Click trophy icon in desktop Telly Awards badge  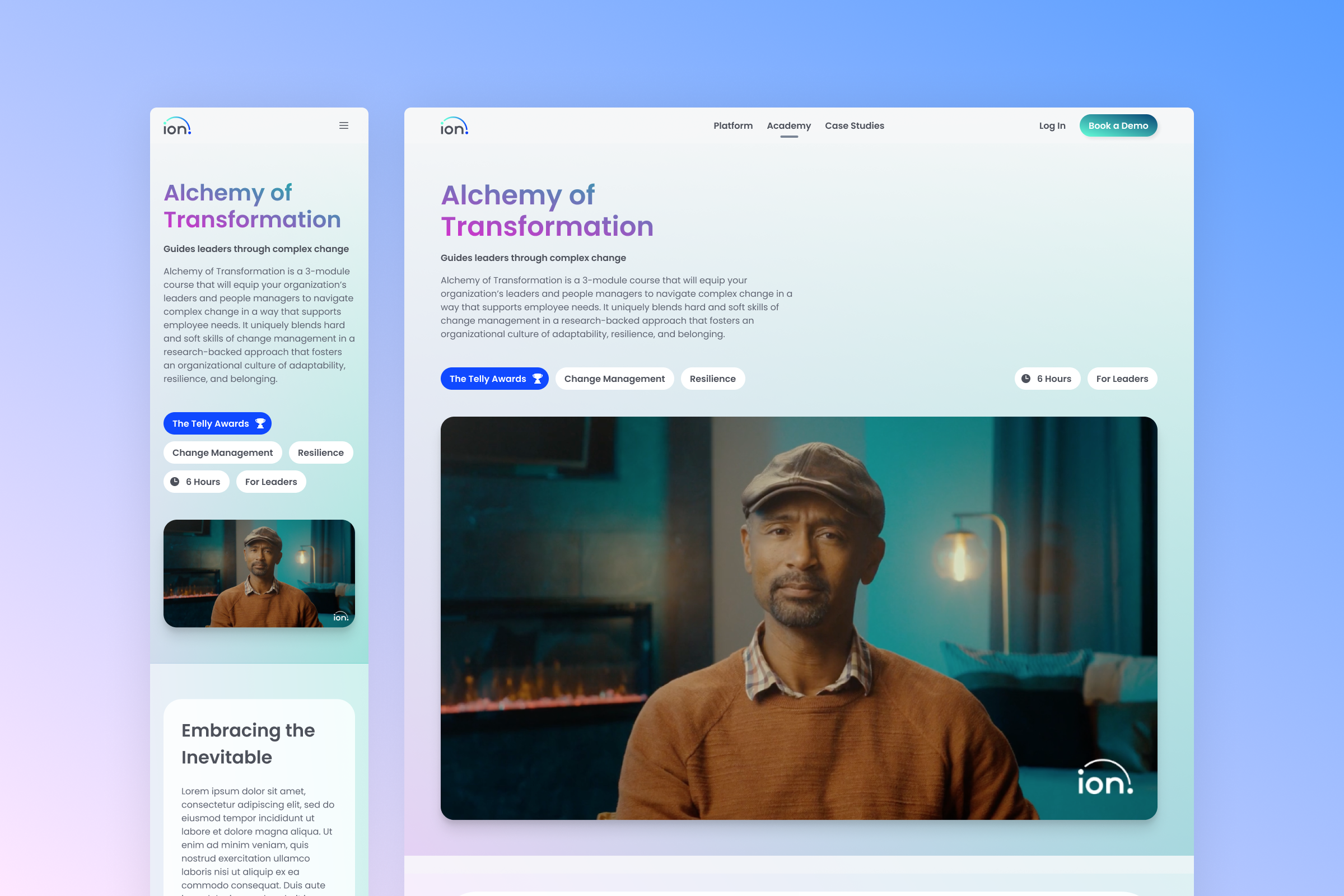(537, 379)
